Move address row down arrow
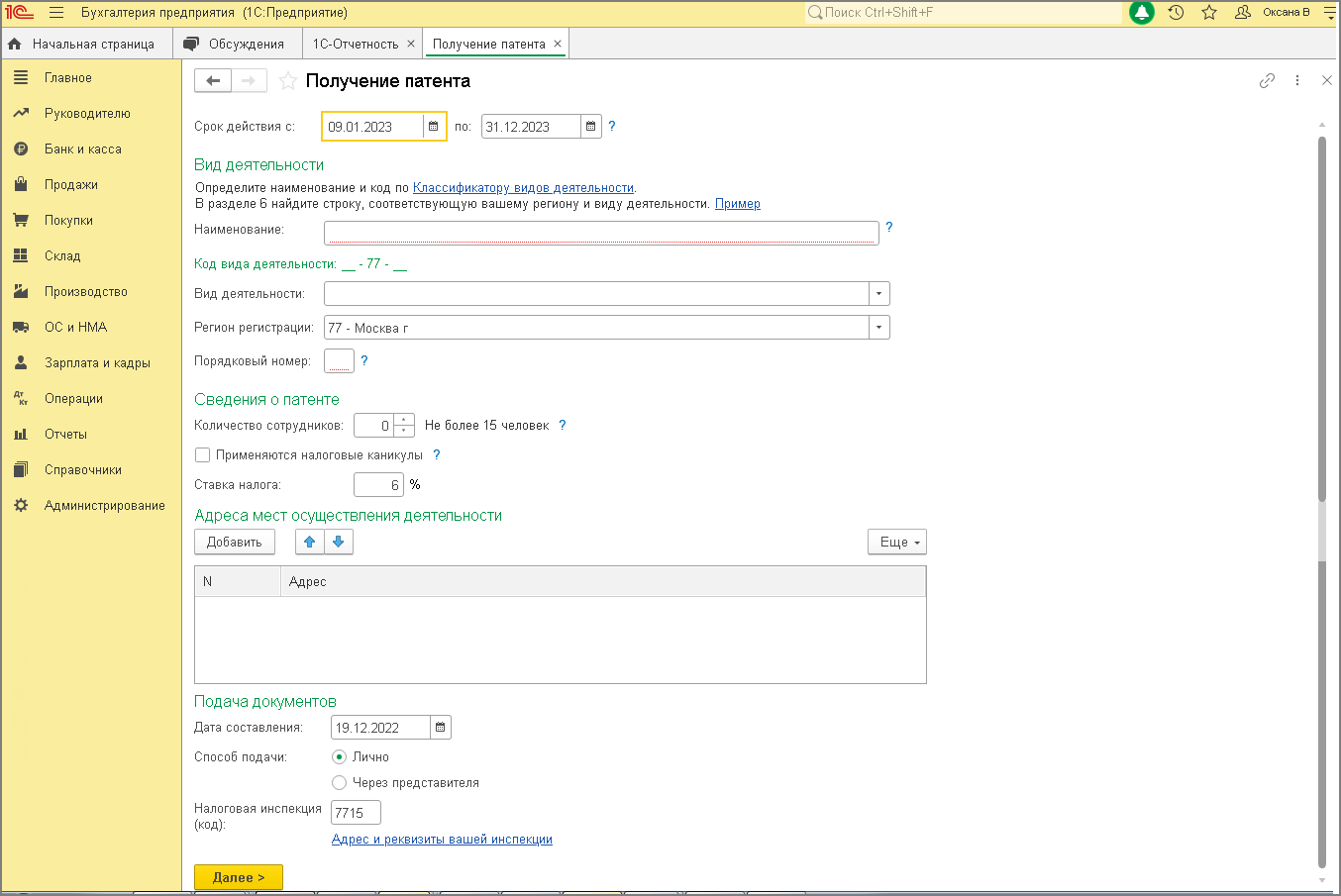Screen dimensions: 1341x896 point(339,543)
